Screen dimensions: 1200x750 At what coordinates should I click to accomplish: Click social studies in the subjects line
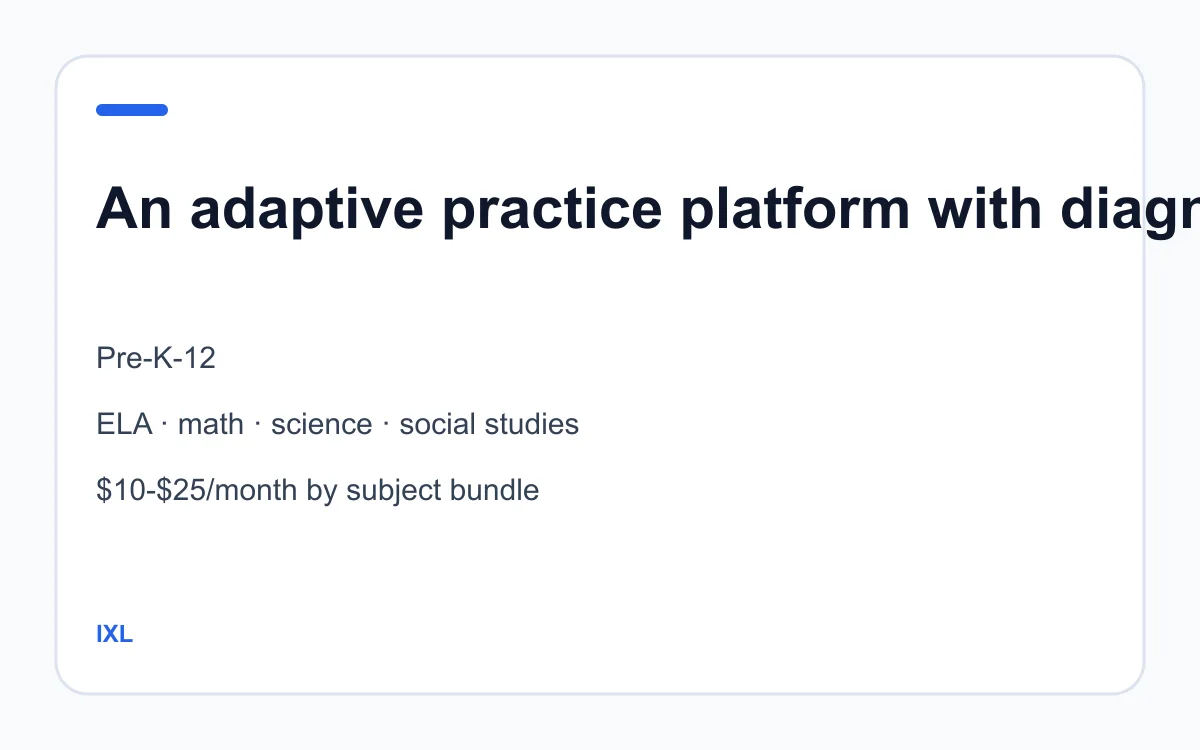coord(489,424)
